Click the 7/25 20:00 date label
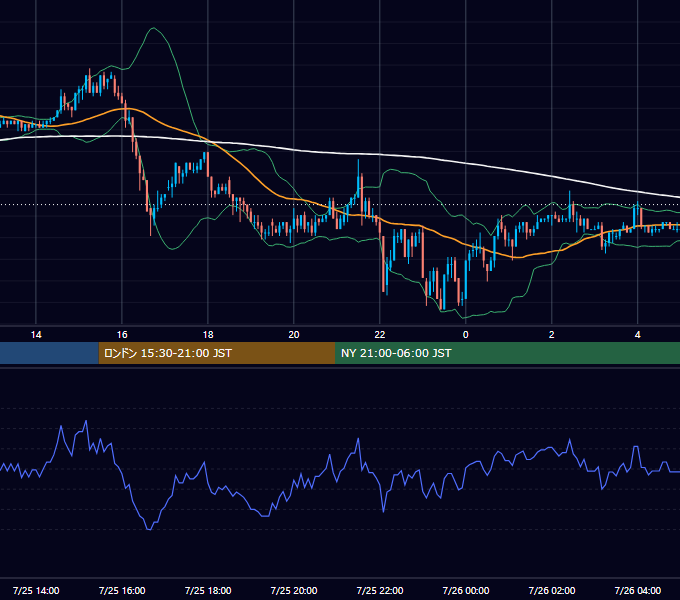 [x=294, y=590]
